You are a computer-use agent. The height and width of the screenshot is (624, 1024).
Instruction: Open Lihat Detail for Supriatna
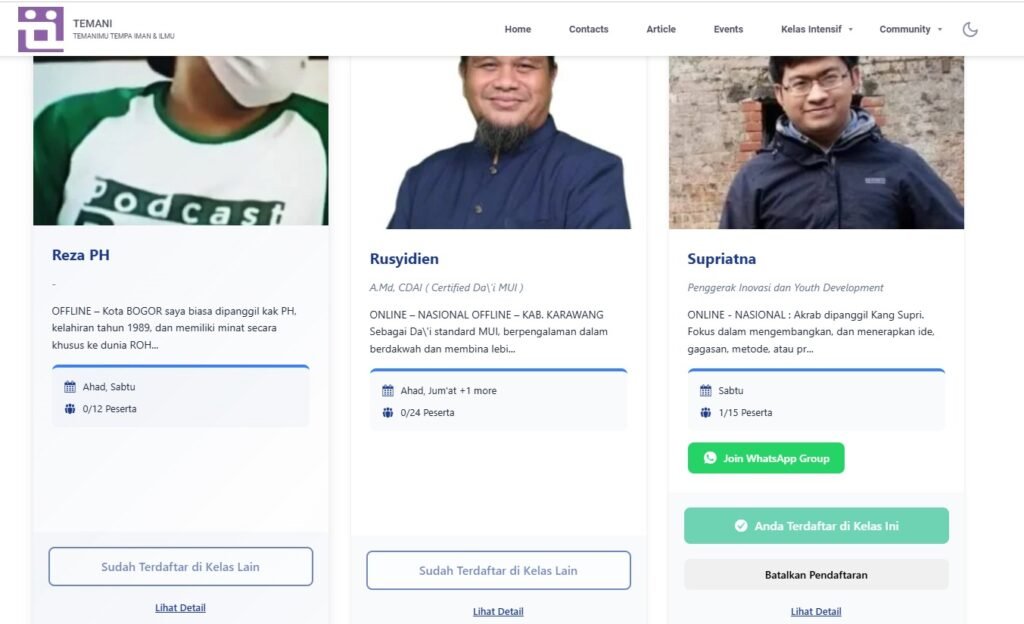816,612
